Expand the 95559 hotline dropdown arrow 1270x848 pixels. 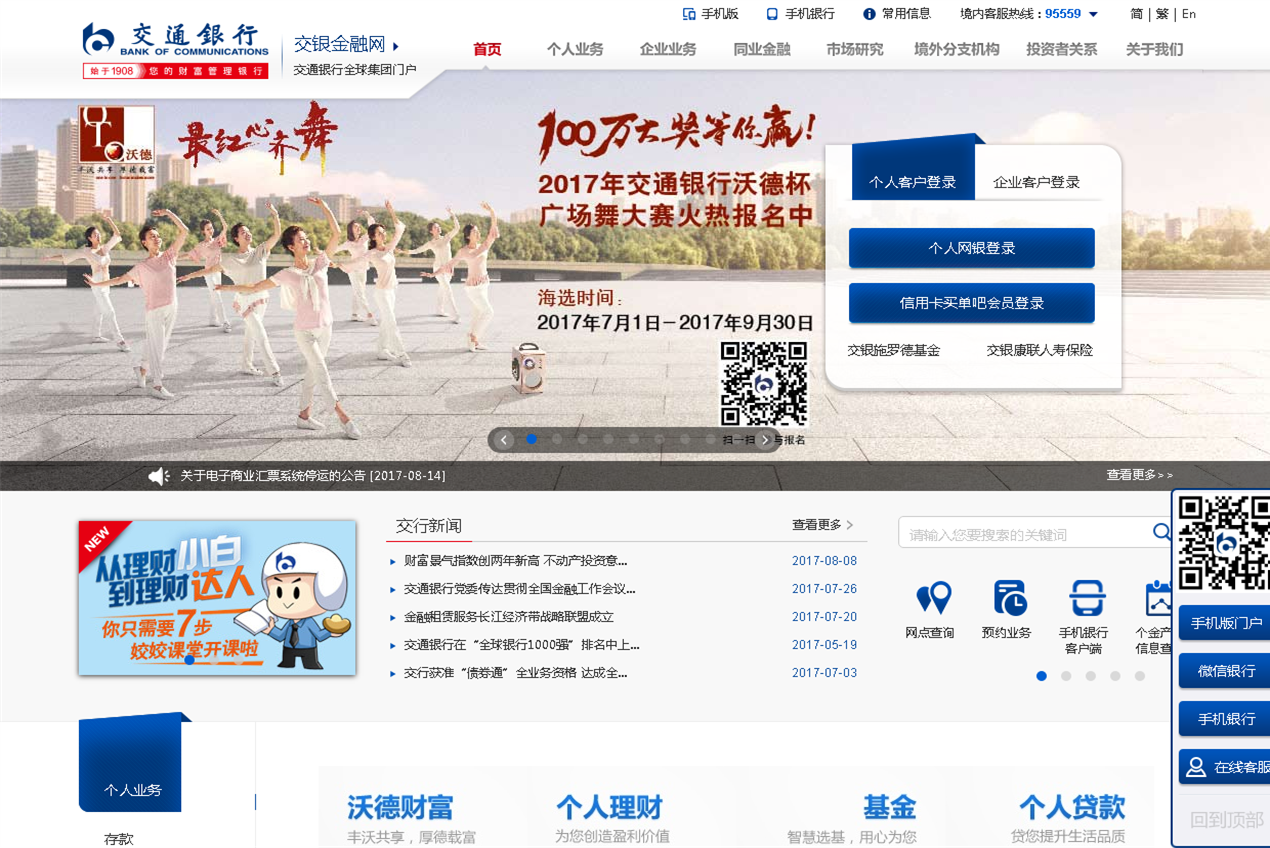point(1093,14)
